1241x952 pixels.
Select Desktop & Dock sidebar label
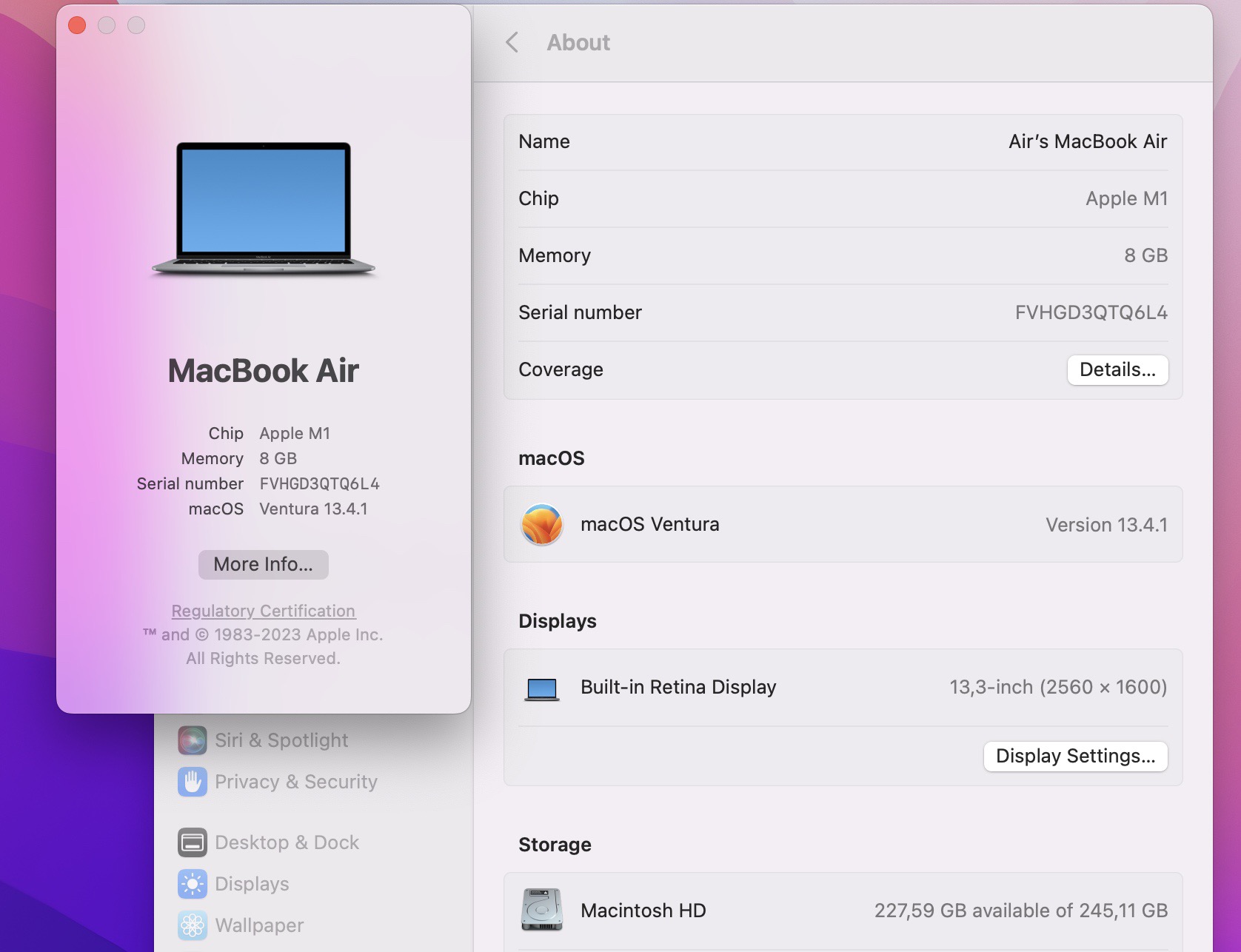[x=287, y=842]
